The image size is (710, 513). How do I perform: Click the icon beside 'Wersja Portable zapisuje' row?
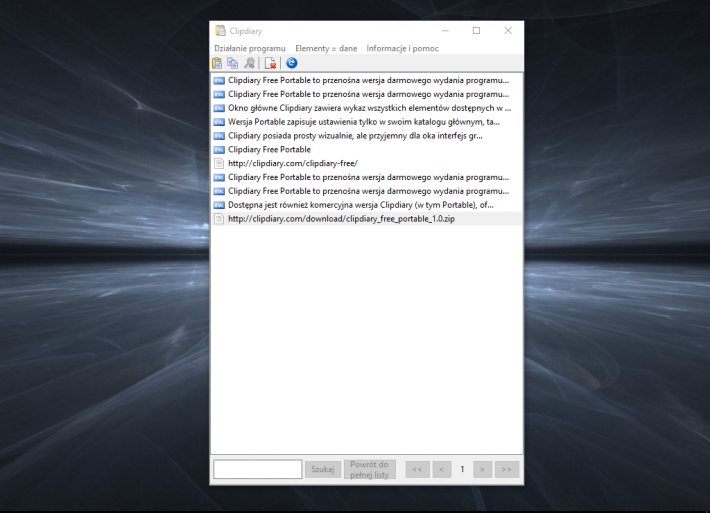click(x=219, y=122)
